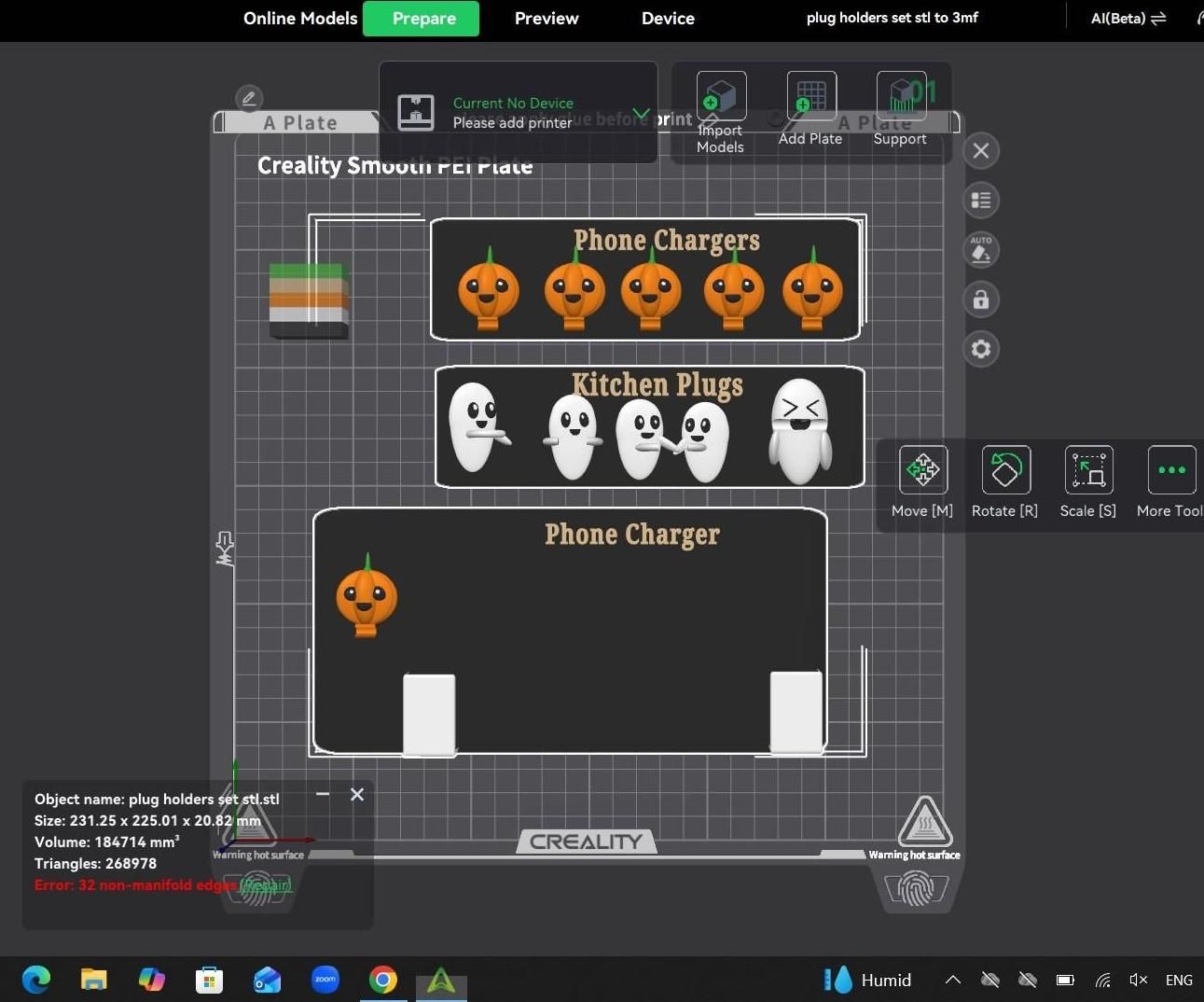1204x1002 pixels.
Task: Click the 'Triangles: 268978' text
Action: pos(95,864)
